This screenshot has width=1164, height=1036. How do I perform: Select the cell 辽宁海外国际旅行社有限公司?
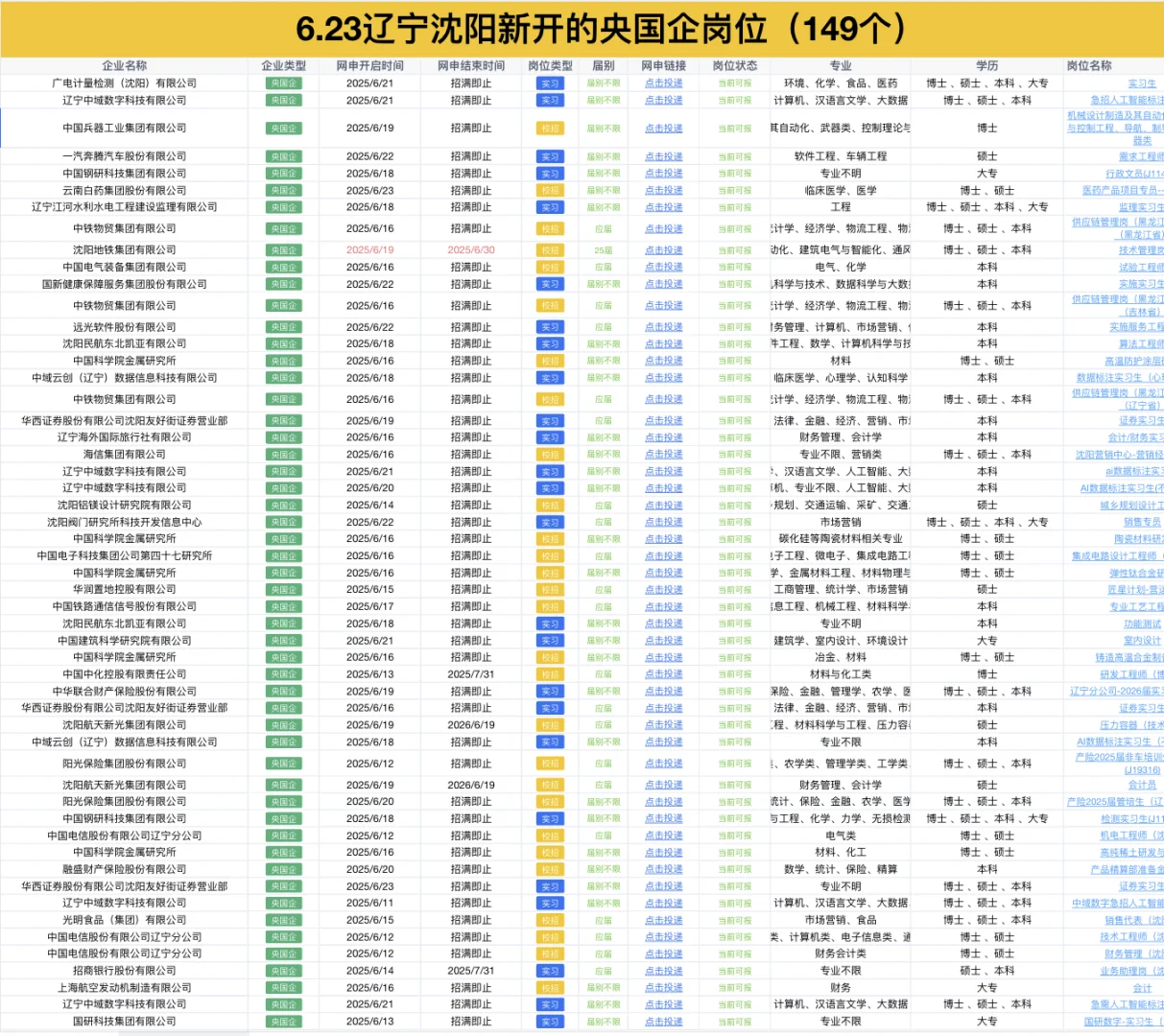point(125,437)
